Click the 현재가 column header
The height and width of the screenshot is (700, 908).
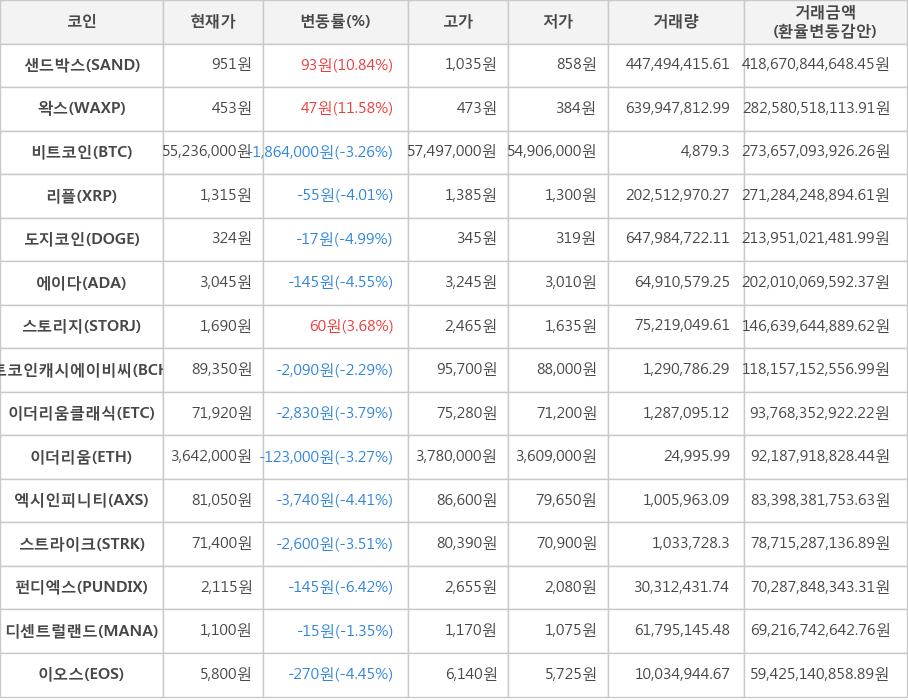tap(213, 21)
